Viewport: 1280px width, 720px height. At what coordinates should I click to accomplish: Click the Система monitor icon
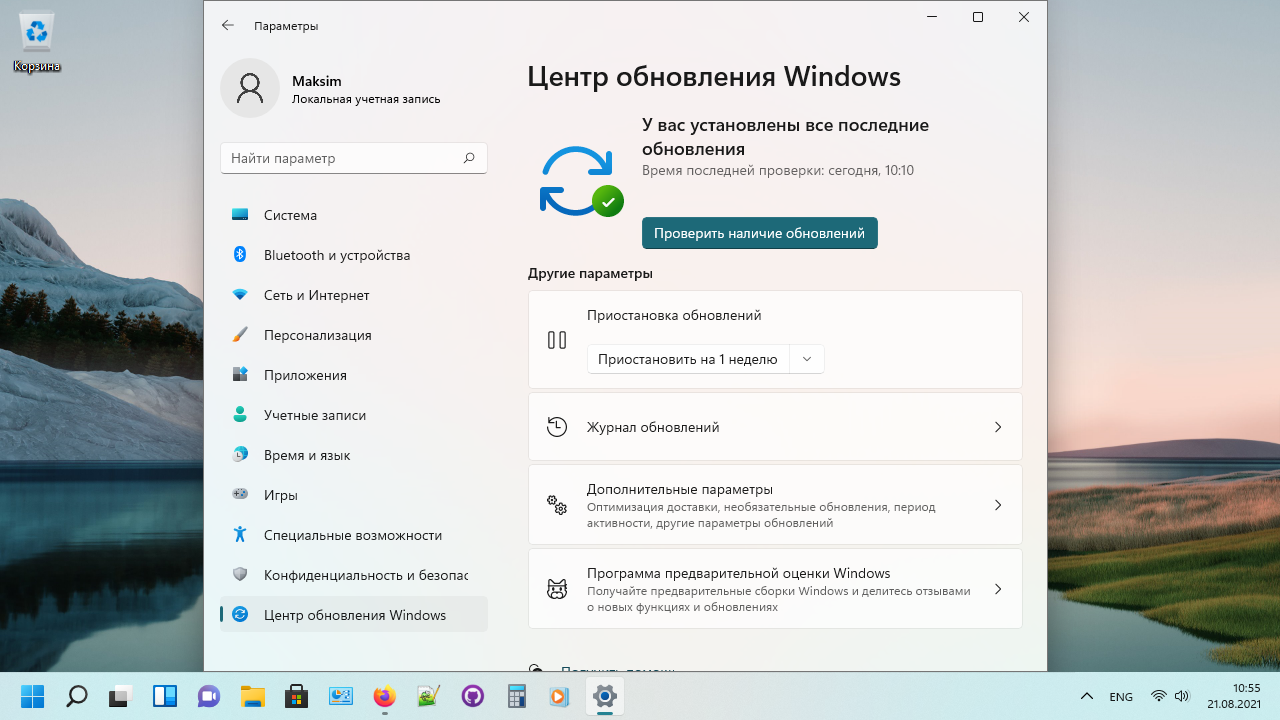(x=240, y=215)
